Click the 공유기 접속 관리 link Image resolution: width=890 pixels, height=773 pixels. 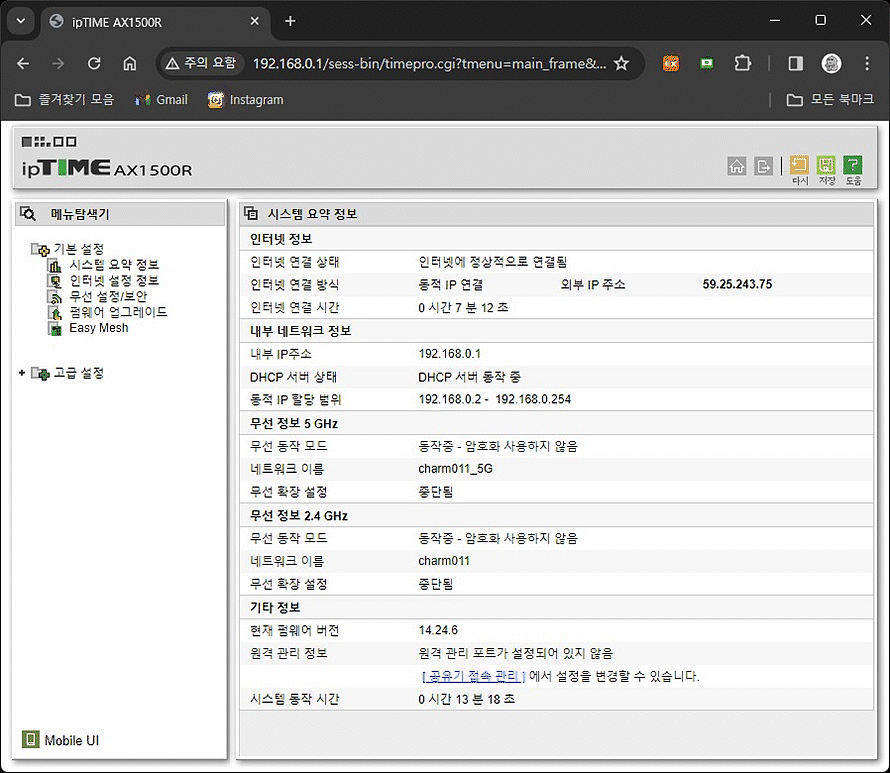click(475, 675)
